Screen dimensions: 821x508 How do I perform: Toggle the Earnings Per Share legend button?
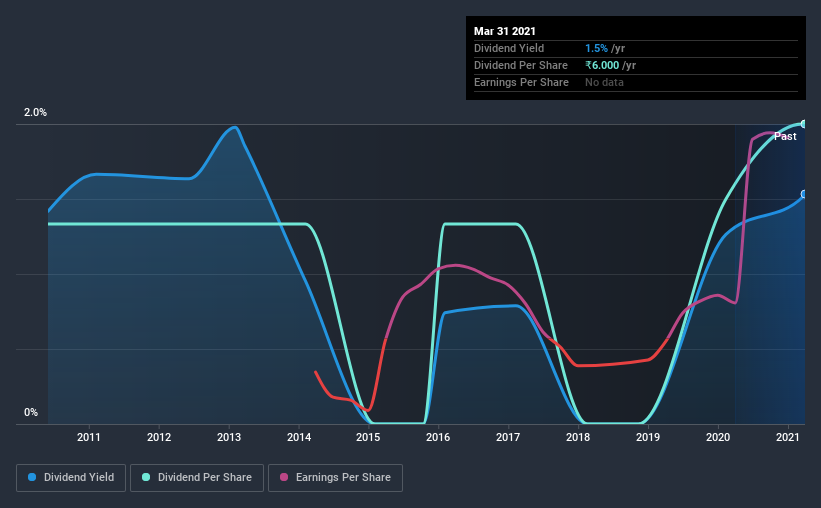[335, 478]
